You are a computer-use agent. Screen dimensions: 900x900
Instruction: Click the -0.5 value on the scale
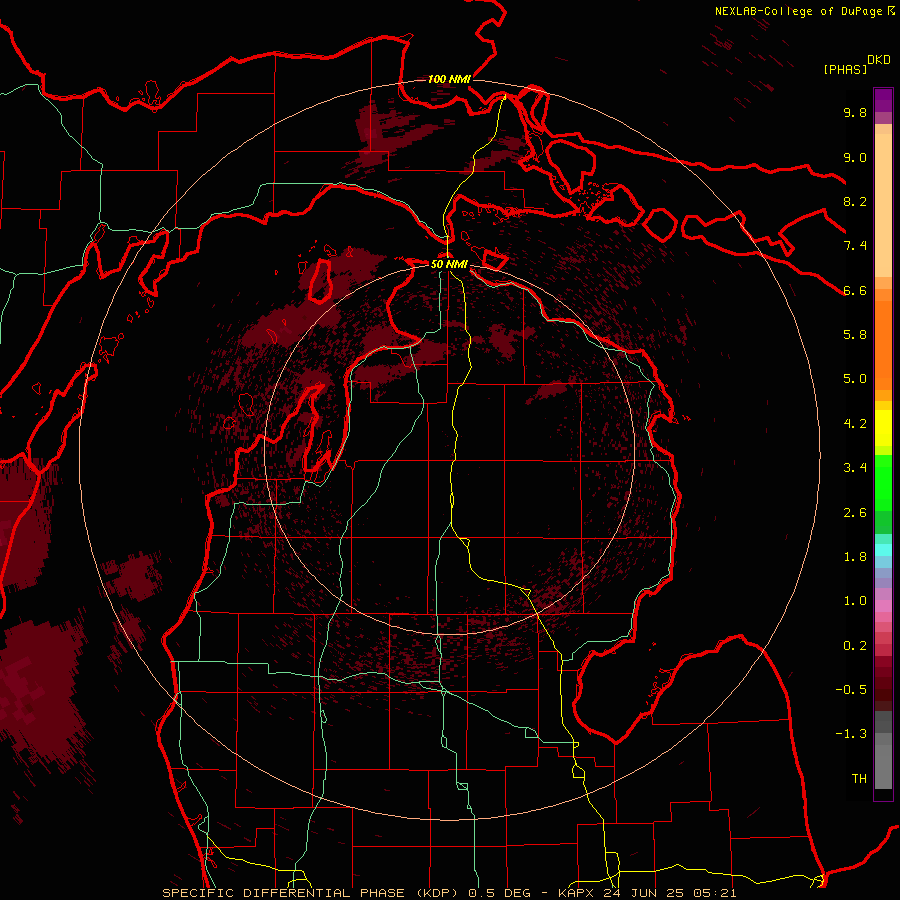(851, 690)
